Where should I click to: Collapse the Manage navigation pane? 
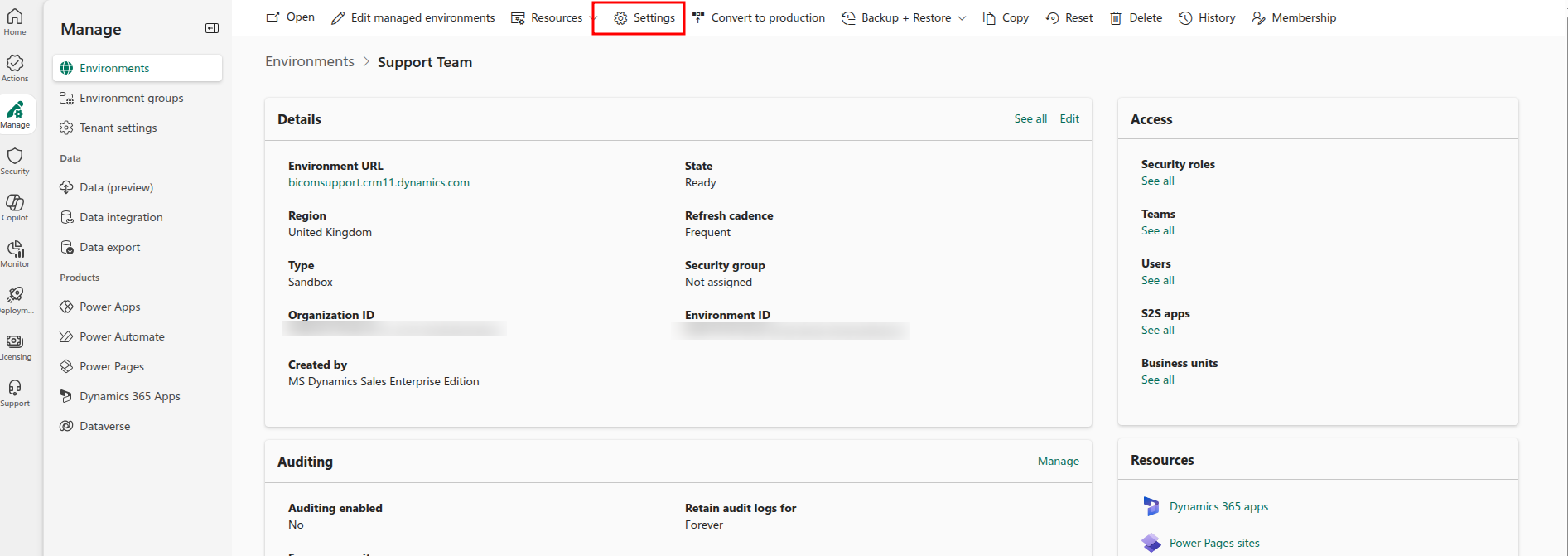tap(212, 28)
